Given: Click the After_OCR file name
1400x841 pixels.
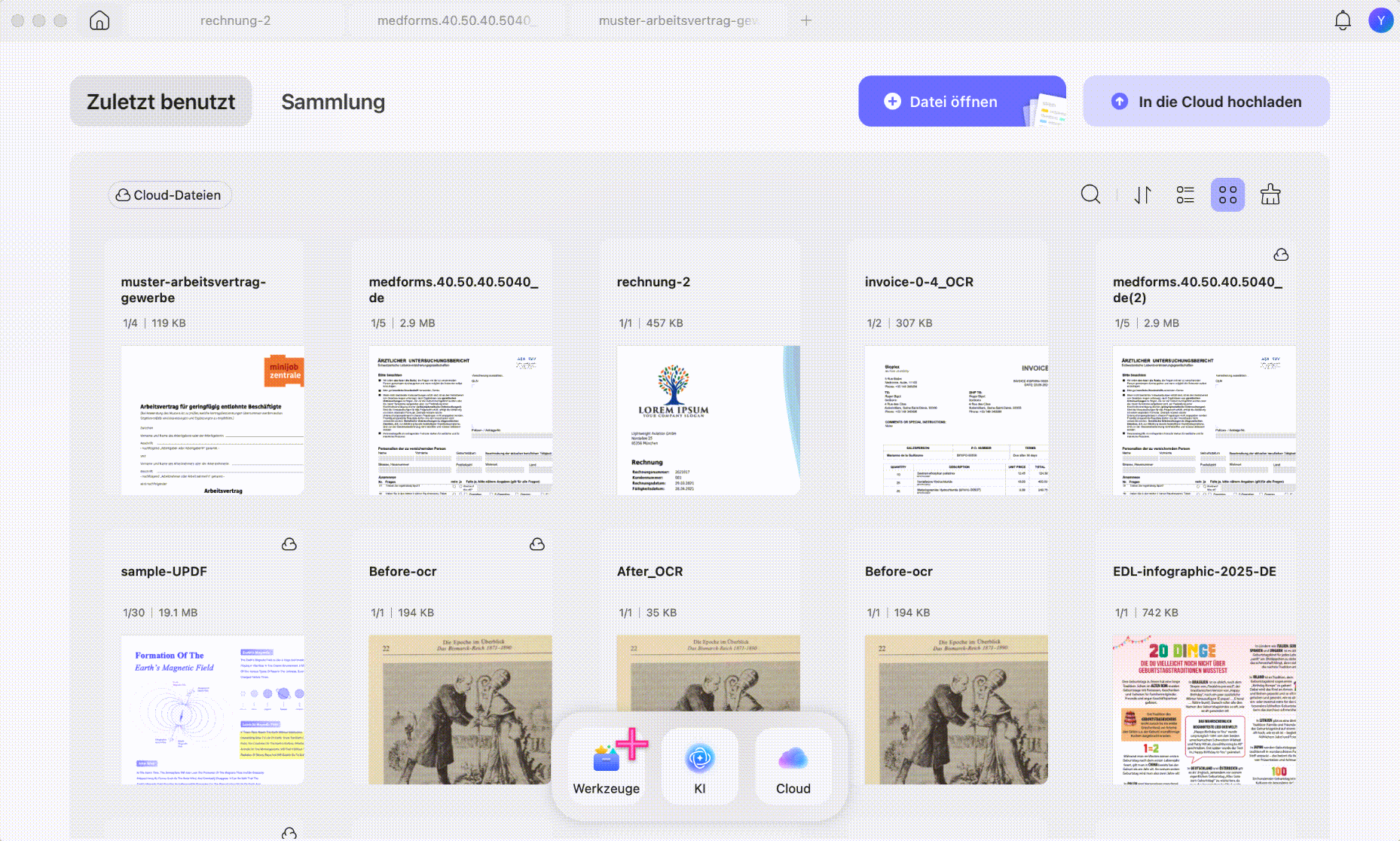Looking at the screenshot, I should coord(650,571).
